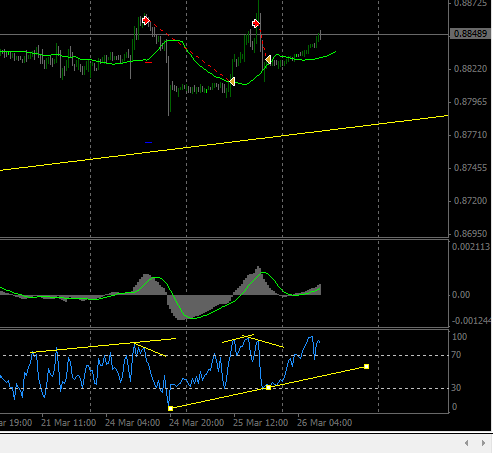Click the small red dash marker by the moving average
This screenshot has width=493, height=454.
[x=149, y=62]
